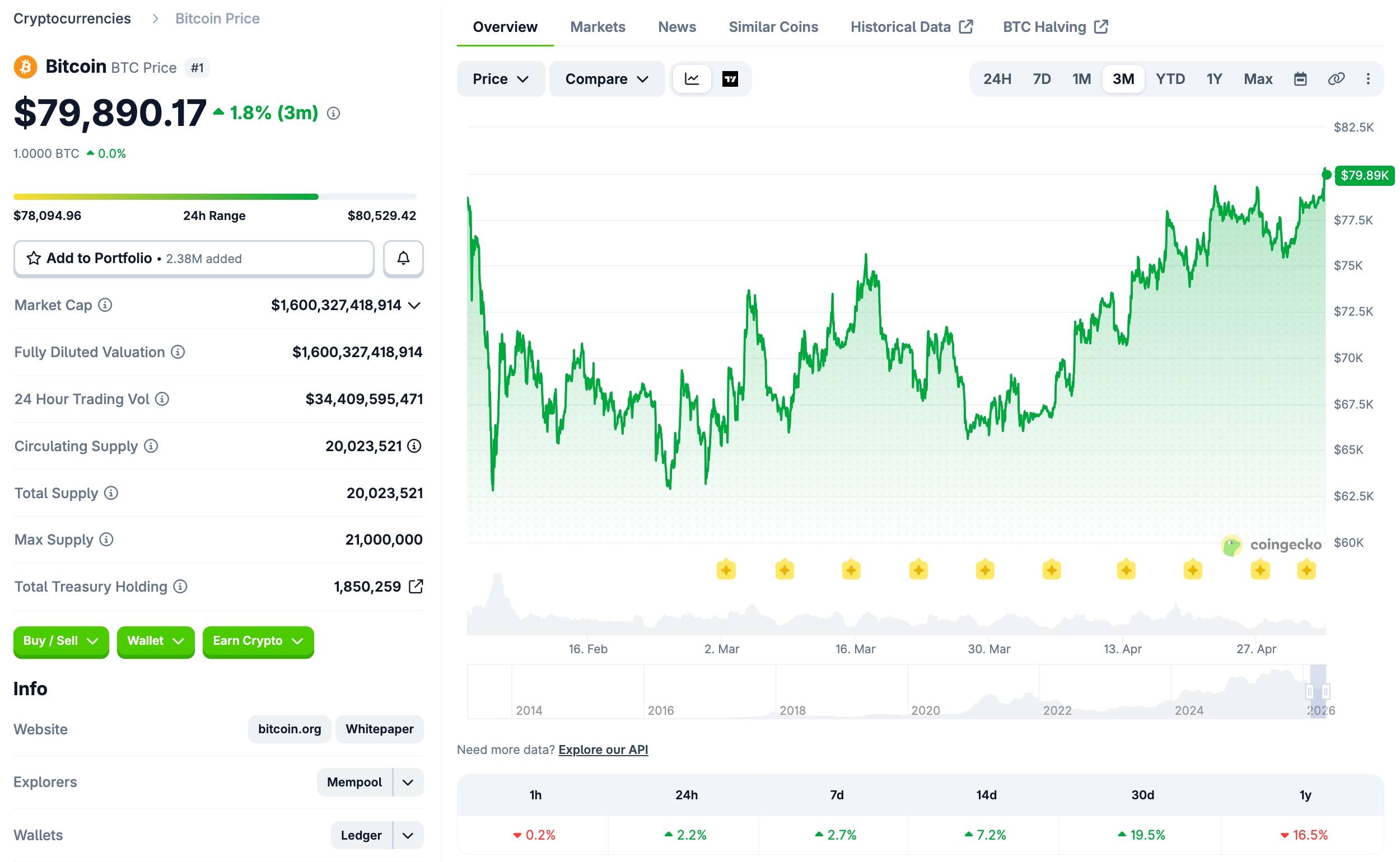Switch to TradingView chart icon
Screen dimensions: 1400x862
point(730,79)
